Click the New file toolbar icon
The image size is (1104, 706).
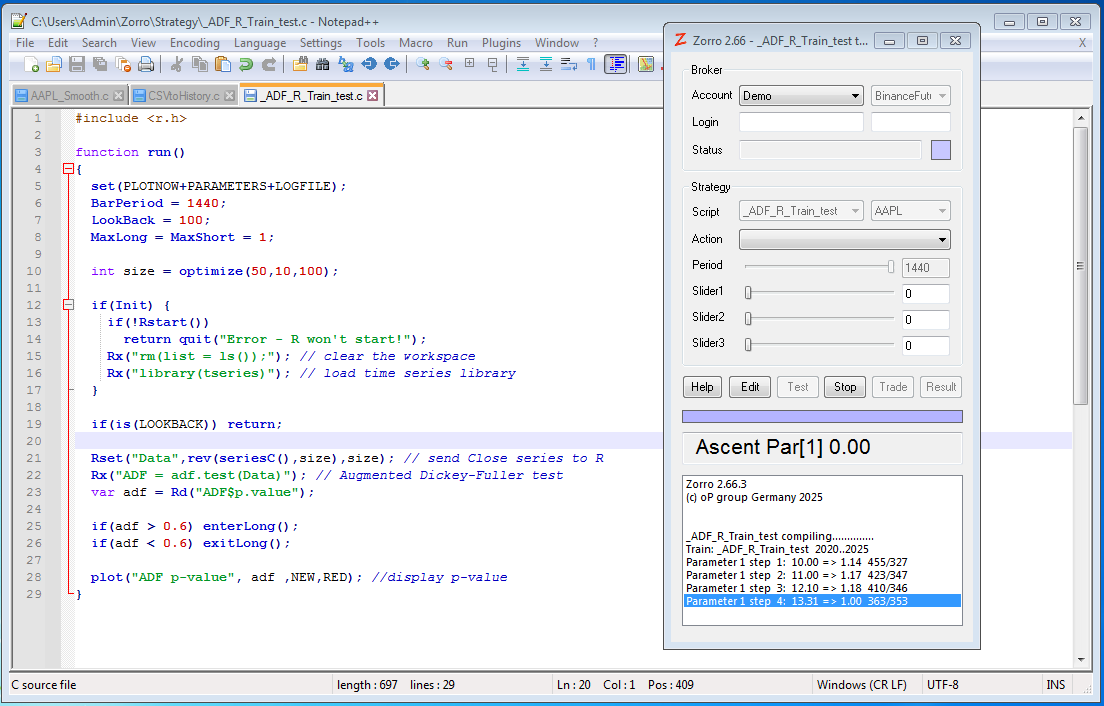pos(32,64)
